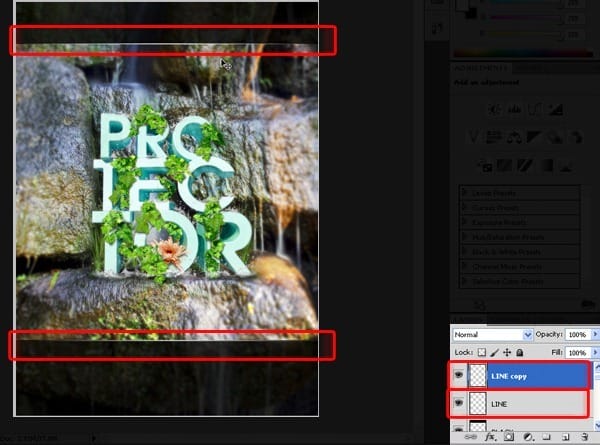Click the color spectrum ramp bar
This screenshot has width=600, height=445.
(x=523, y=54)
